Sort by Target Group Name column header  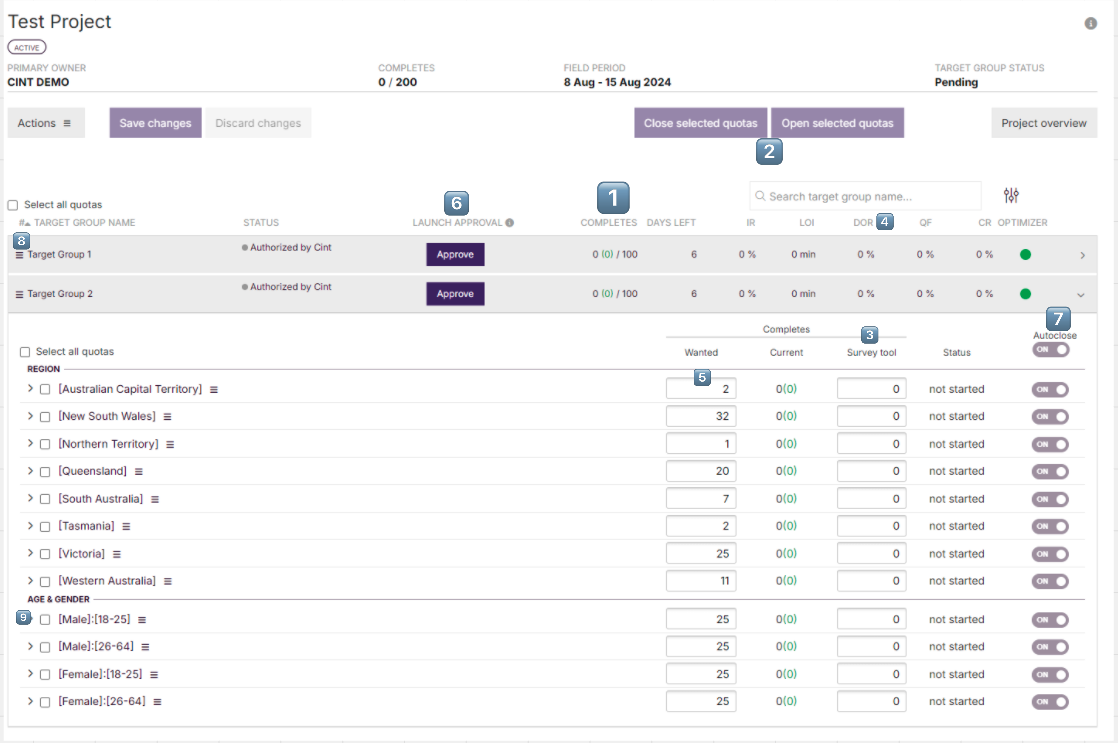click(84, 223)
